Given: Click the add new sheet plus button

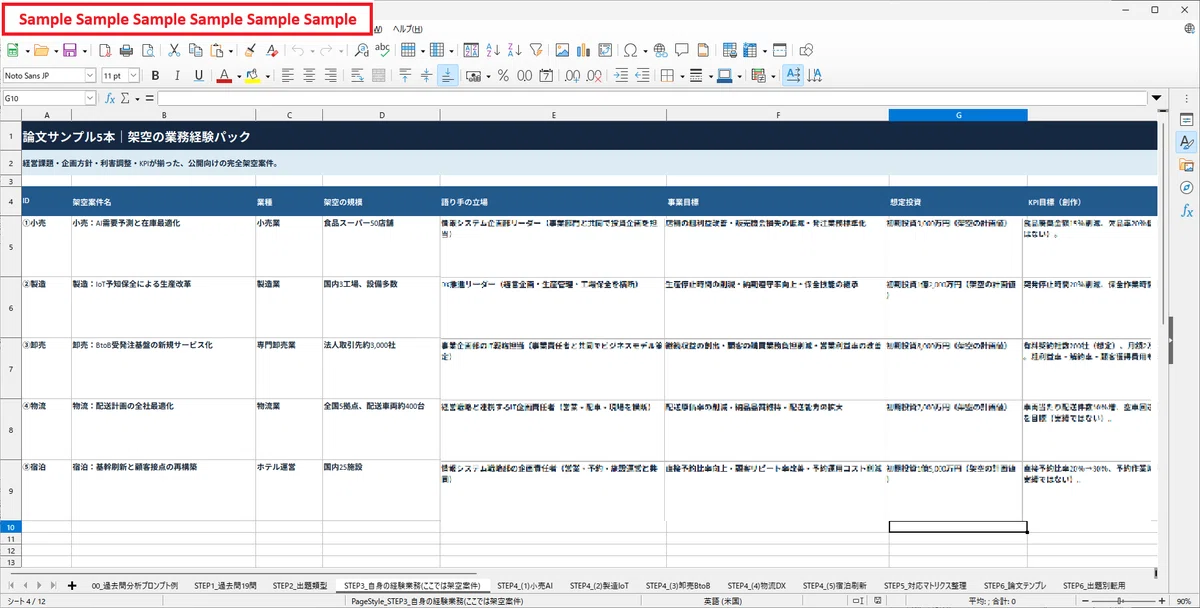Looking at the screenshot, I should tap(72, 585).
